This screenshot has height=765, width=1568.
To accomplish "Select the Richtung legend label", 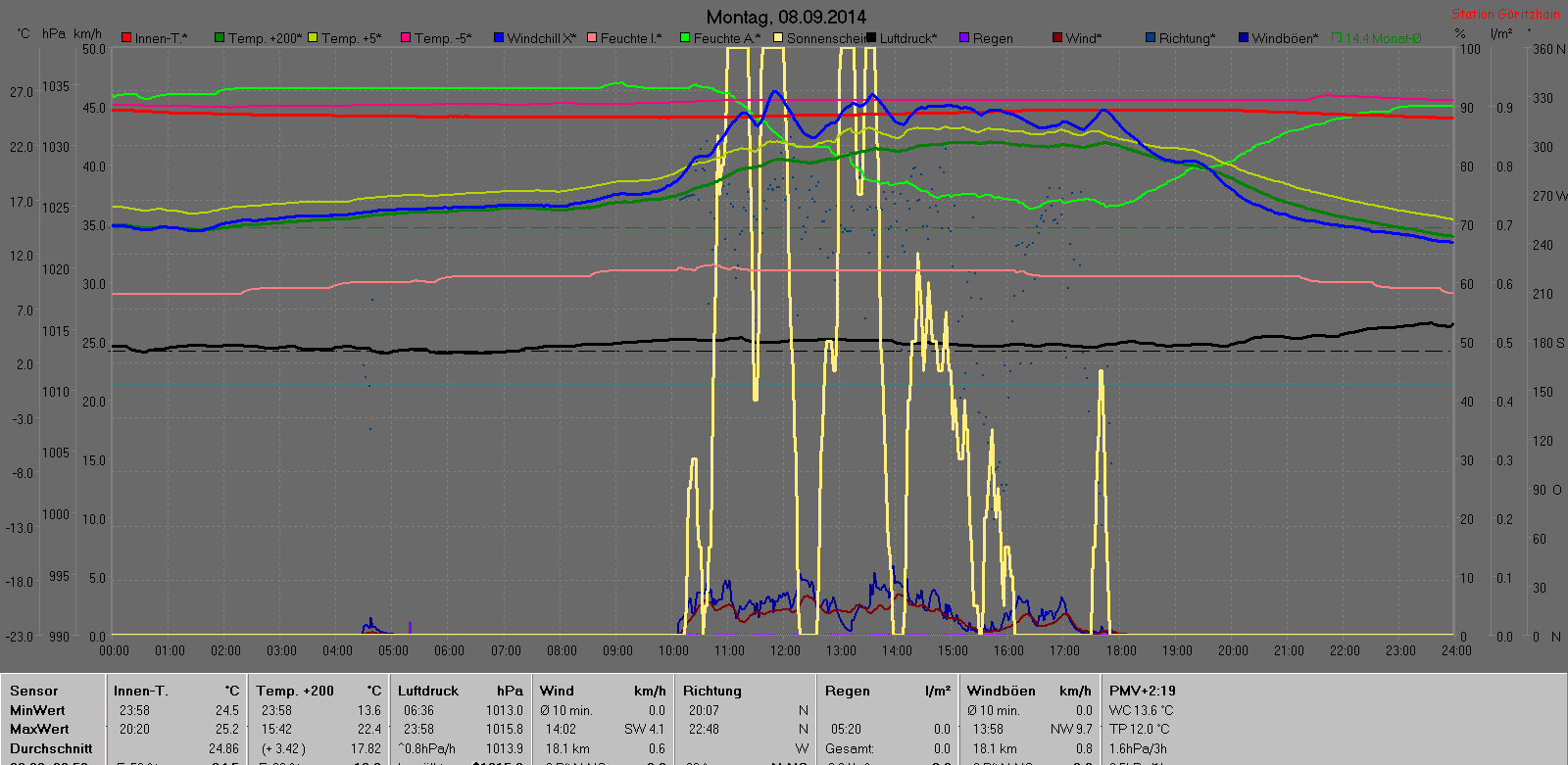I will tap(1187, 38).
